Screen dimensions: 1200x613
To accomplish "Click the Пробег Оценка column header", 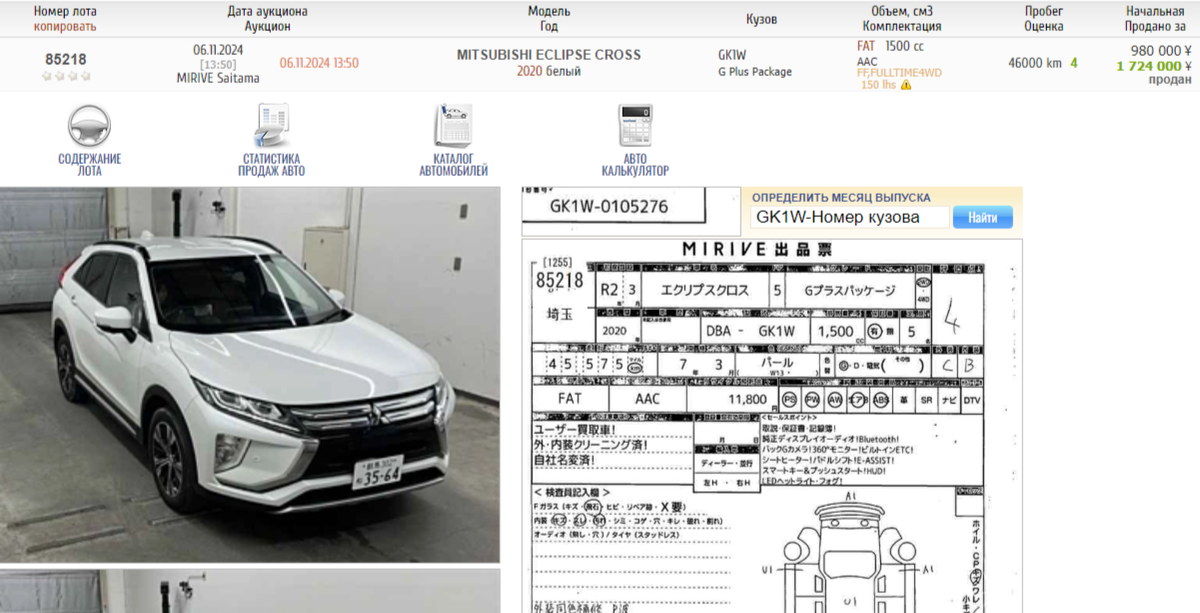I will pyautogui.click(x=1043, y=19).
